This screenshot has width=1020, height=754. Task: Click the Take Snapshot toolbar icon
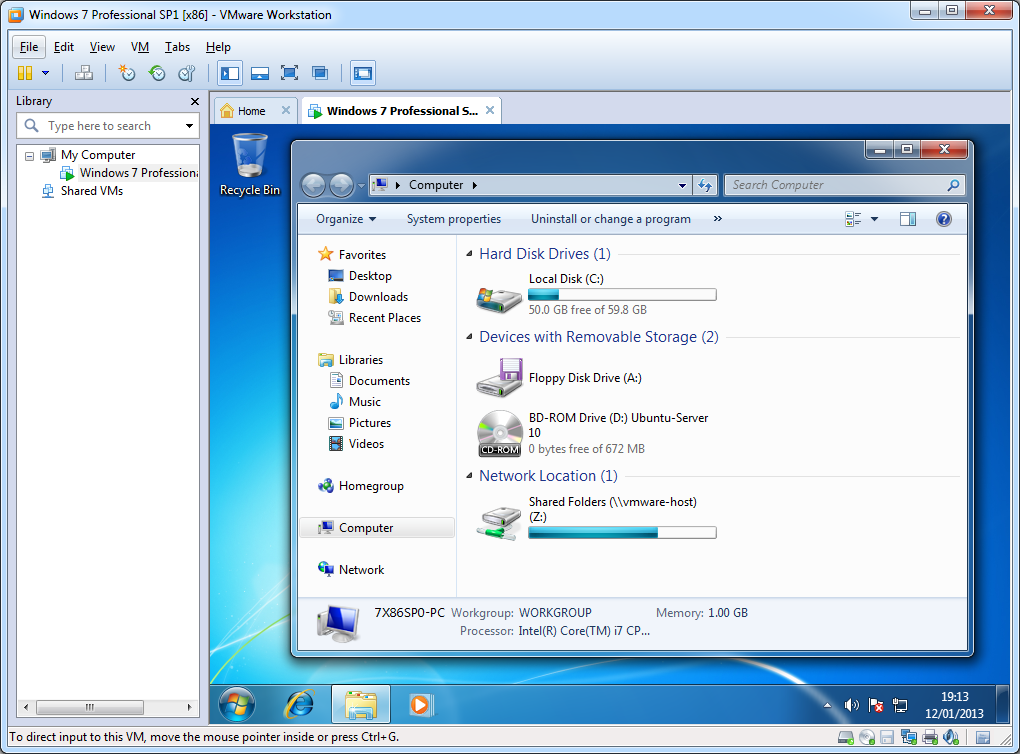pyautogui.click(x=127, y=73)
